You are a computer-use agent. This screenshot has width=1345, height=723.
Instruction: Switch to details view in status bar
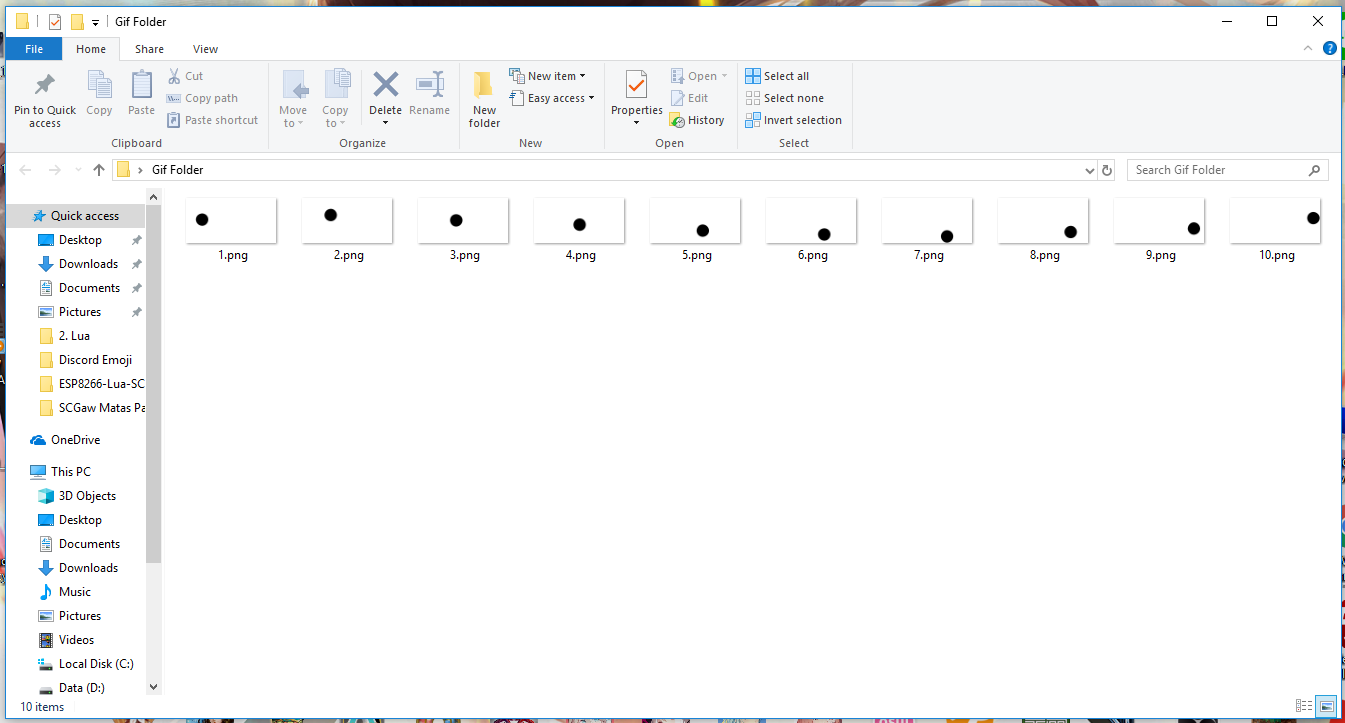[1304, 706]
